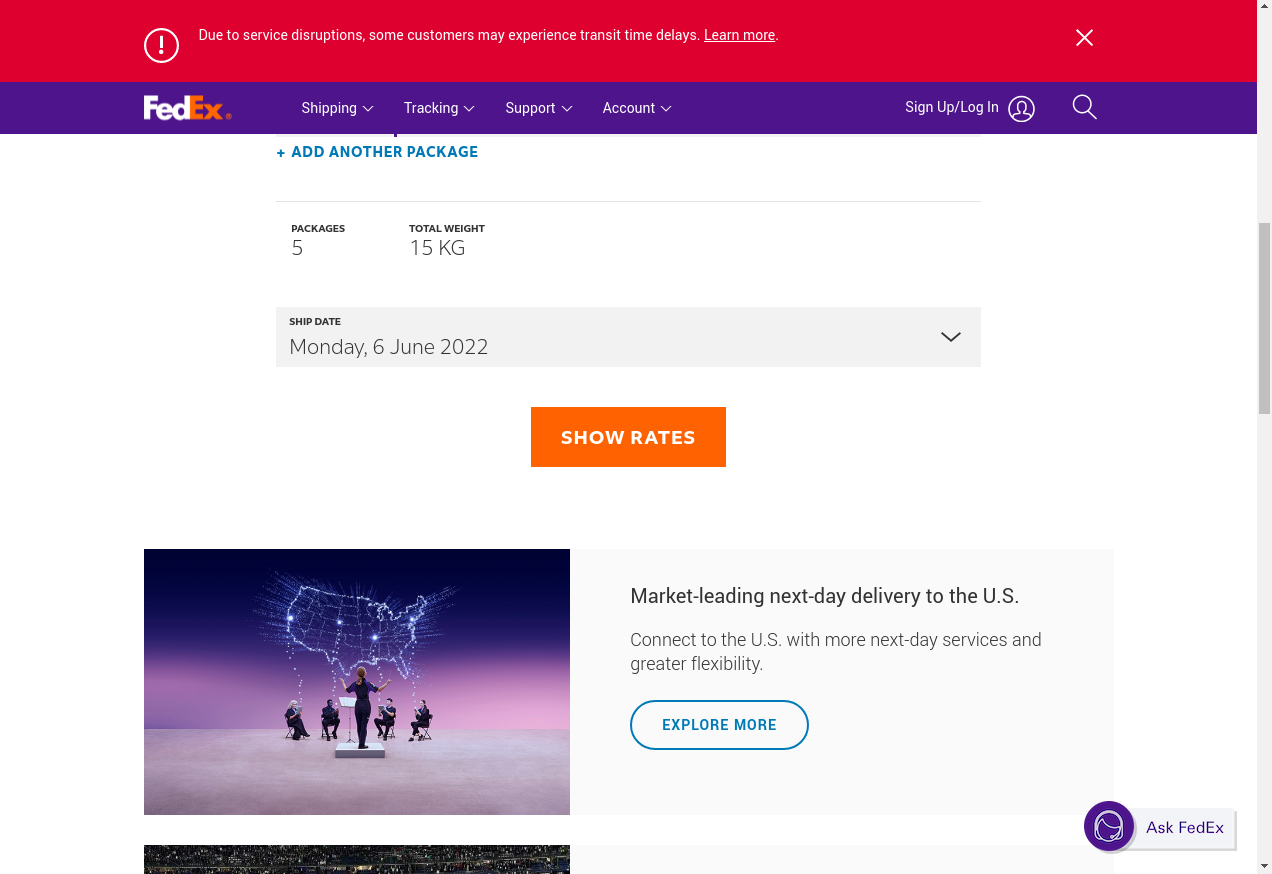Click the Explore More button
The height and width of the screenshot is (874, 1272).
[719, 725]
